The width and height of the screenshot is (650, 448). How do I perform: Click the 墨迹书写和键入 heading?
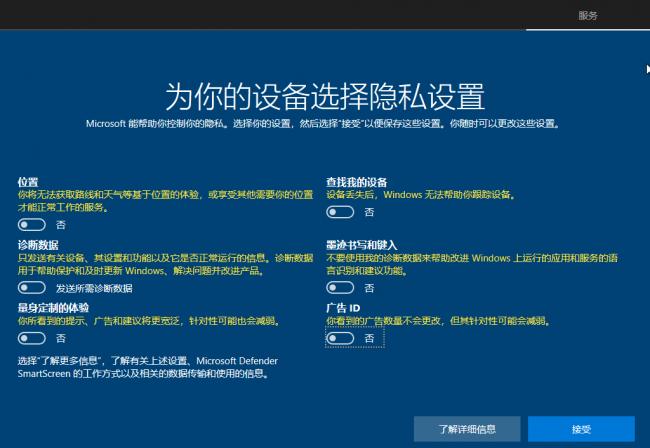coord(361,245)
